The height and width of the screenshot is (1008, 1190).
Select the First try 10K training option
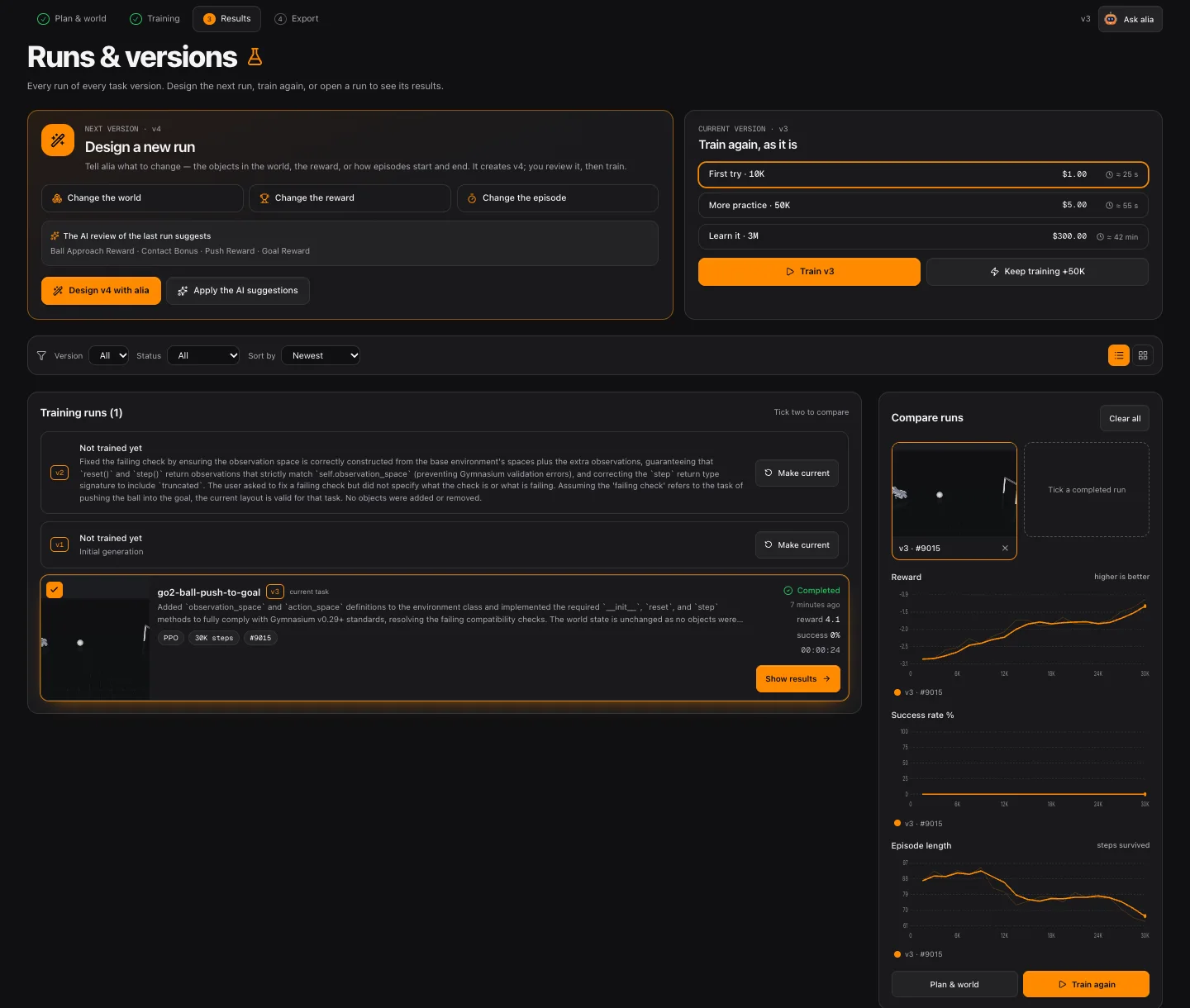tap(923, 174)
